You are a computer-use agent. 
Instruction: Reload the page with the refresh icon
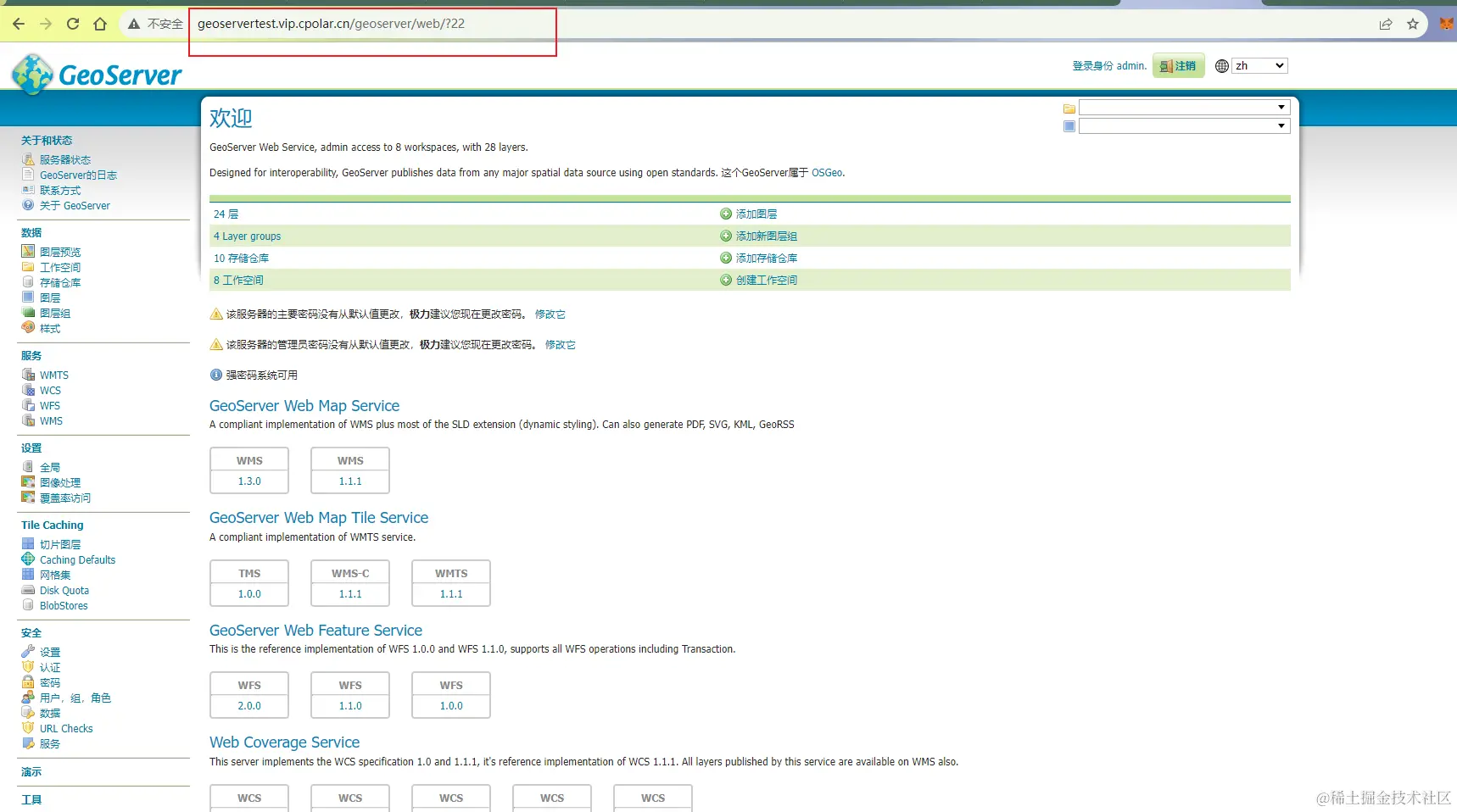pyautogui.click(x=73, y=24)
